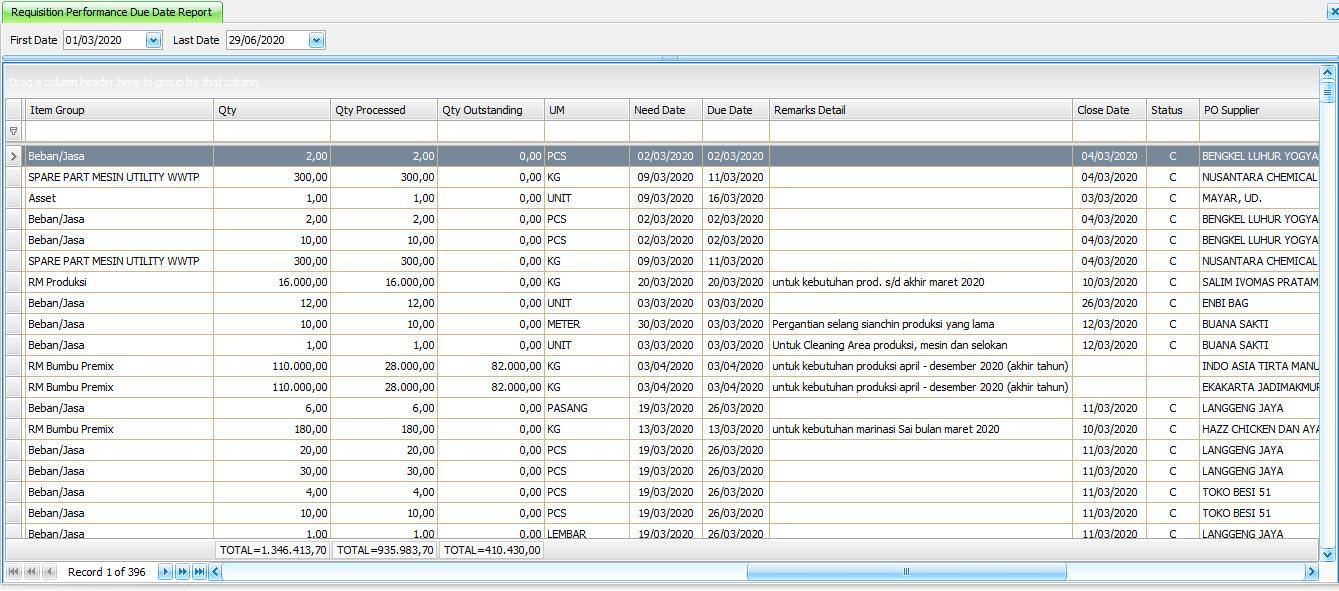
Task: Click Need Date 30/03/2020 cell
Action: point(666,324)
